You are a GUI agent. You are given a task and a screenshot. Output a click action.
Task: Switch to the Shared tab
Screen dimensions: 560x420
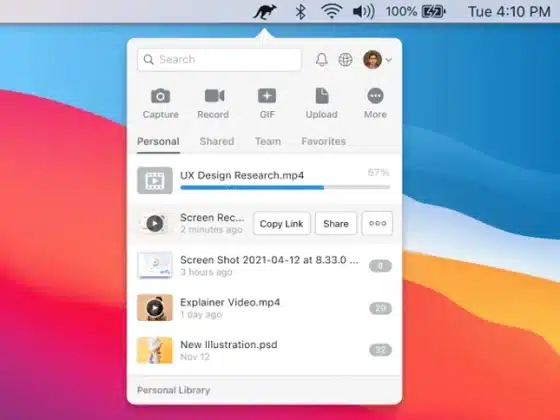pos(217,141)
